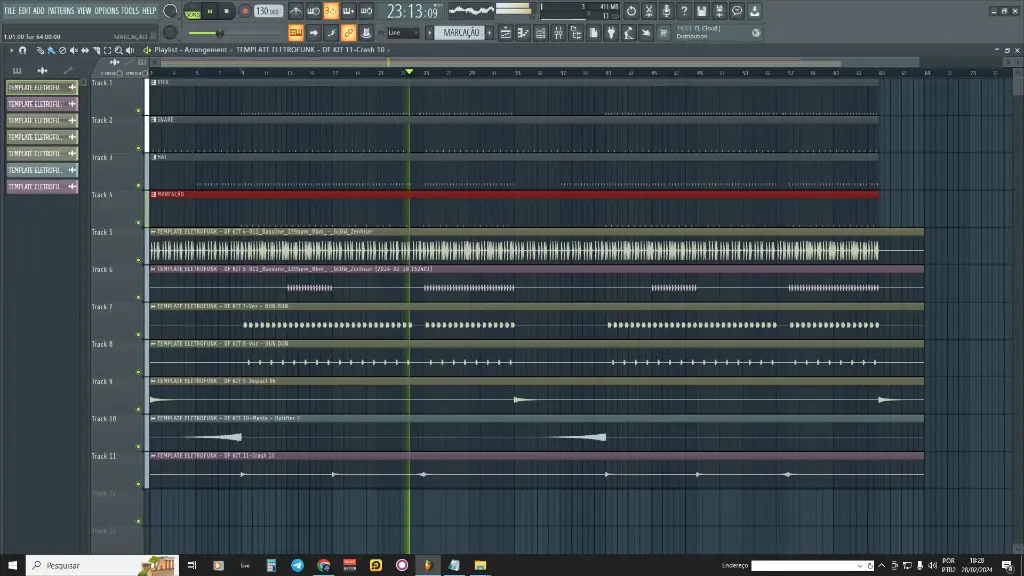This screenshot has height=576, width=1024.
Task: Click the audio editor scissors icon
Action: (648, 11)
